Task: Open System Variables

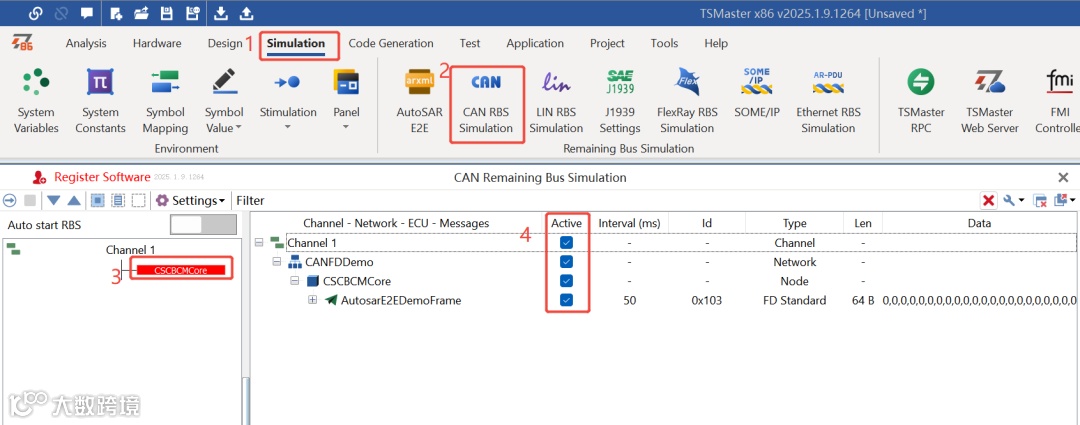Action: pos(36,101)
